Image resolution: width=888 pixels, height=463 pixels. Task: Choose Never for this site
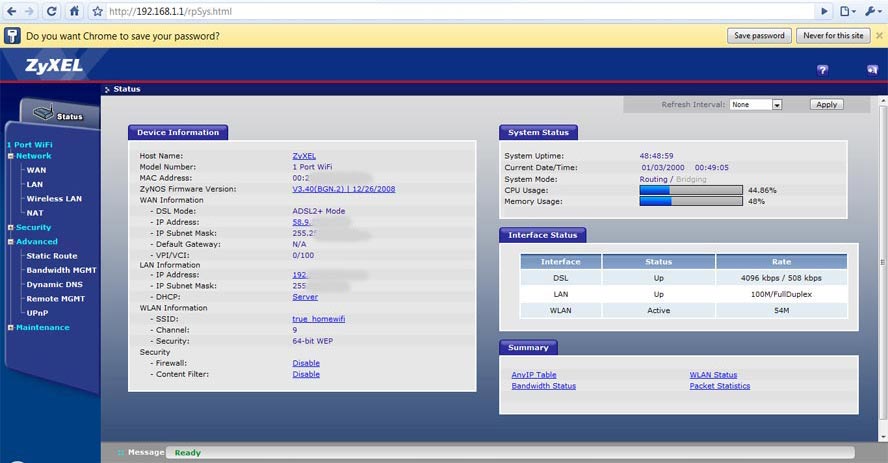[x=833, y=36]
